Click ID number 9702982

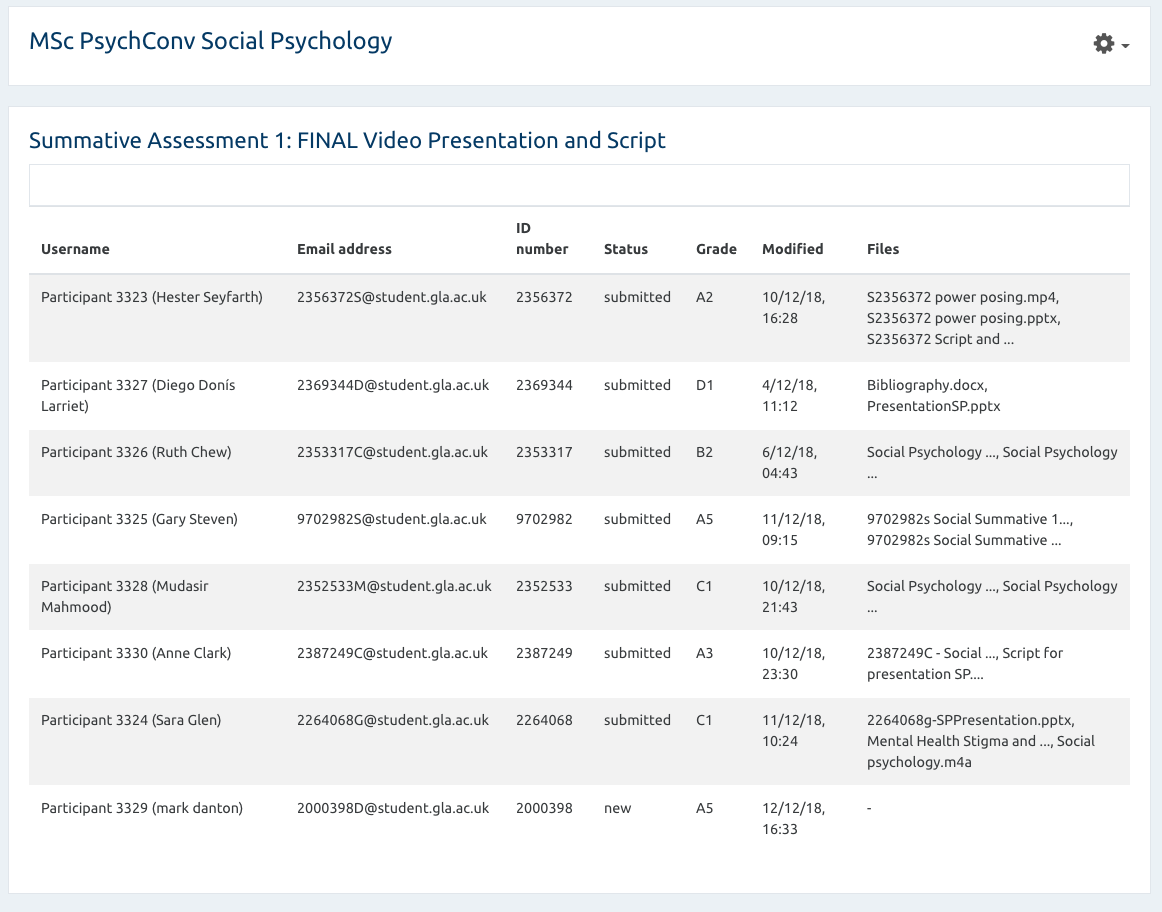click(544, 519)
